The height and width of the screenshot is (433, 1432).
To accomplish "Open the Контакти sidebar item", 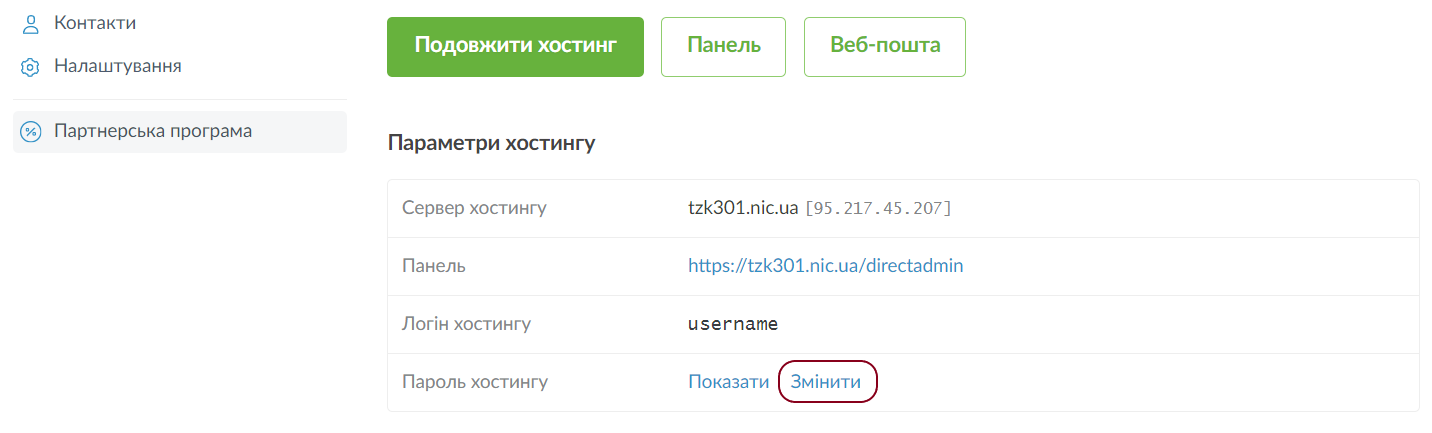I will click(95, 23).
